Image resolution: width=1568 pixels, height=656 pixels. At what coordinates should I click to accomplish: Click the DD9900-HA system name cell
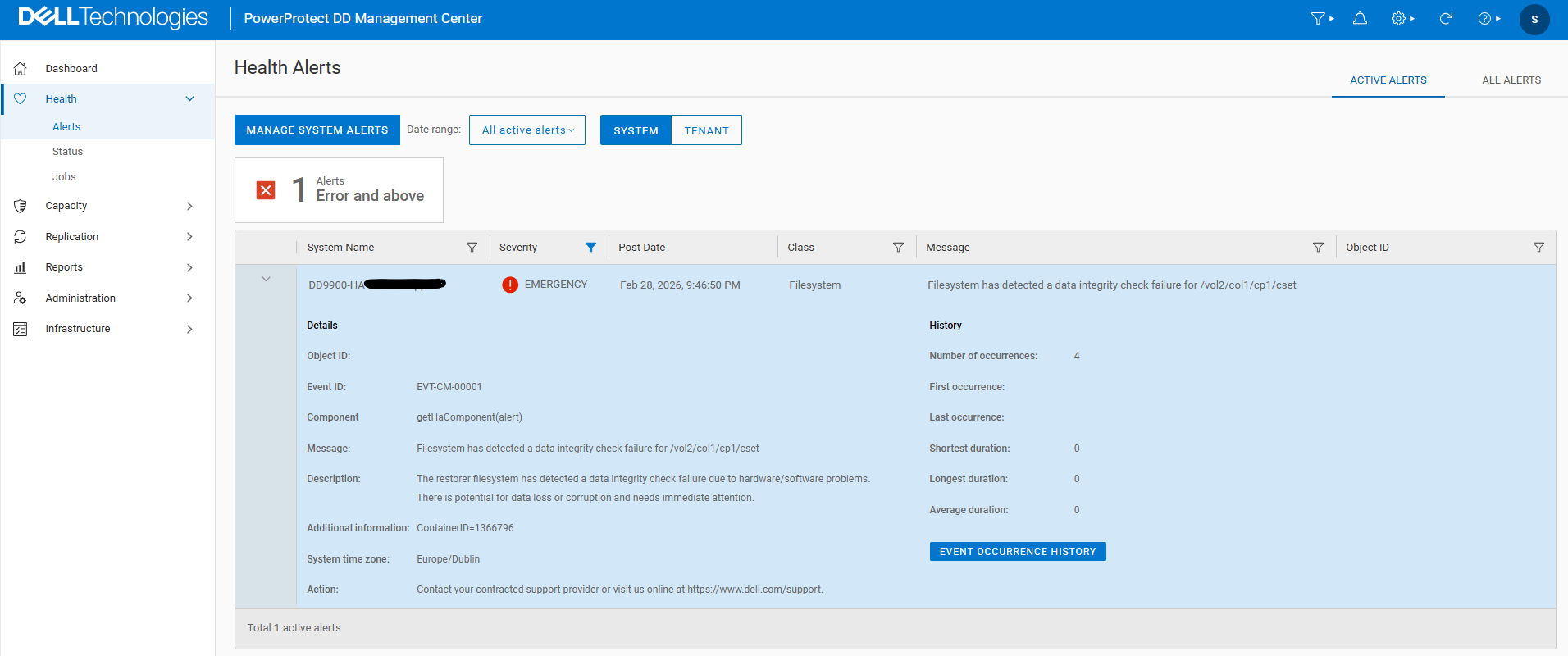pyautogui.click(x=377, y=285)
